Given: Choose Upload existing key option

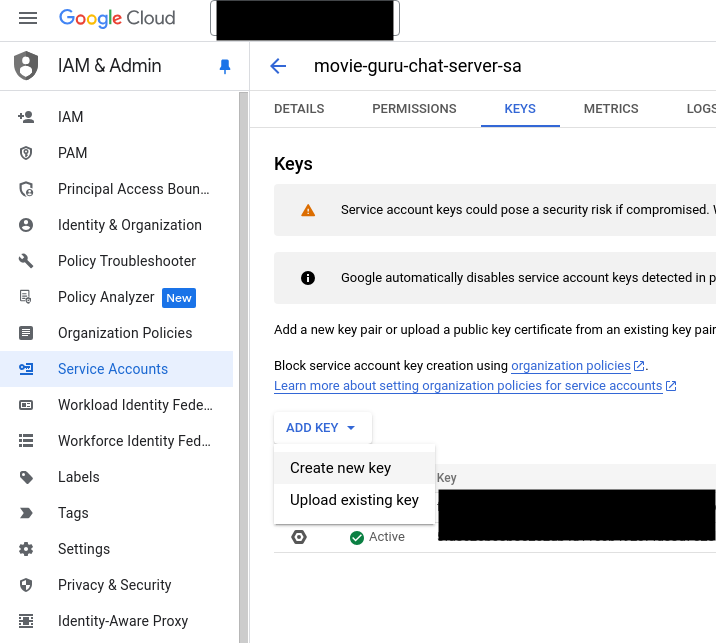Looking at the screenshot, I should click(354, 500).
